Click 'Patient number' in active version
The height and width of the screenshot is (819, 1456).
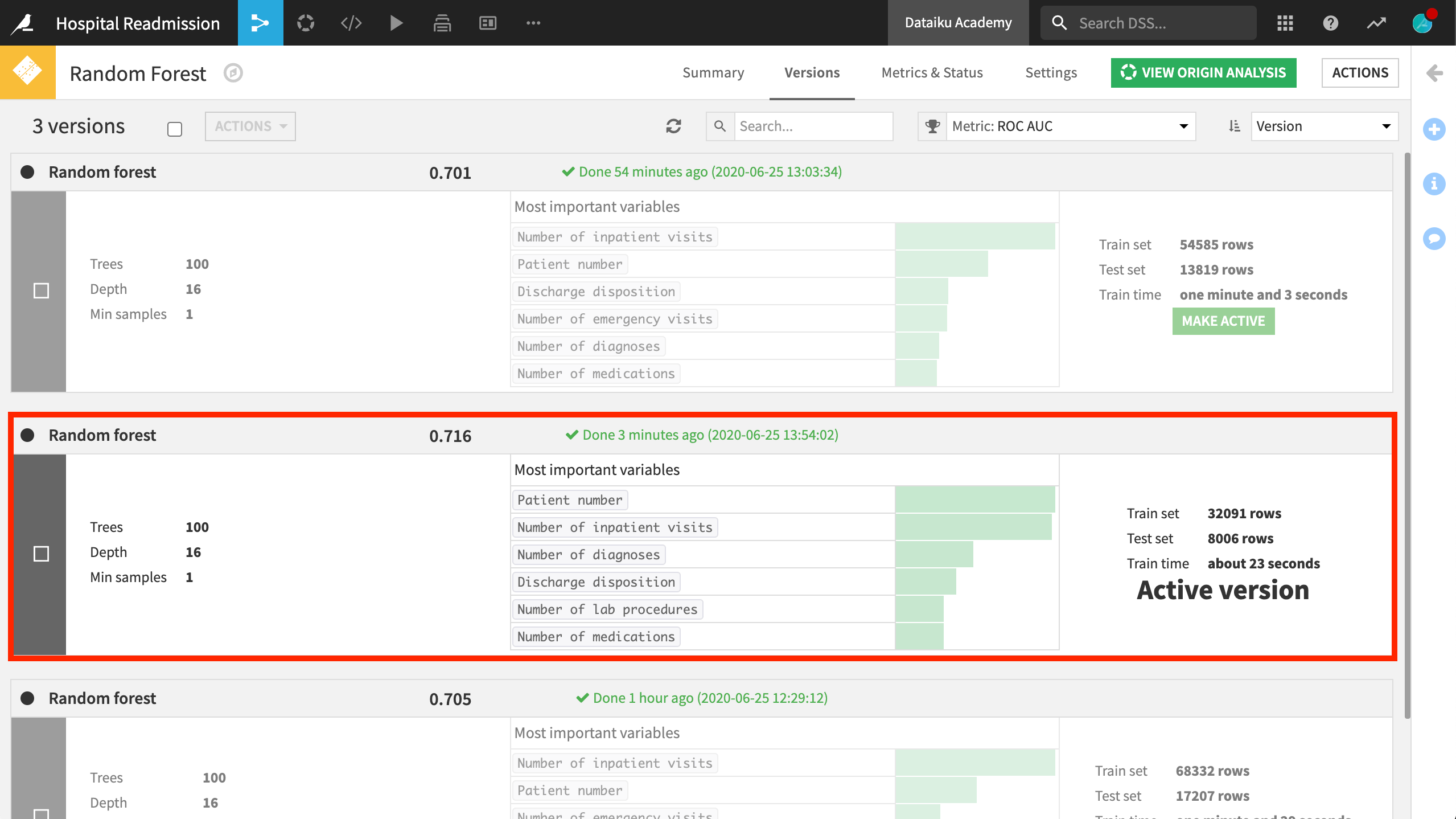(x=570, y=500)
